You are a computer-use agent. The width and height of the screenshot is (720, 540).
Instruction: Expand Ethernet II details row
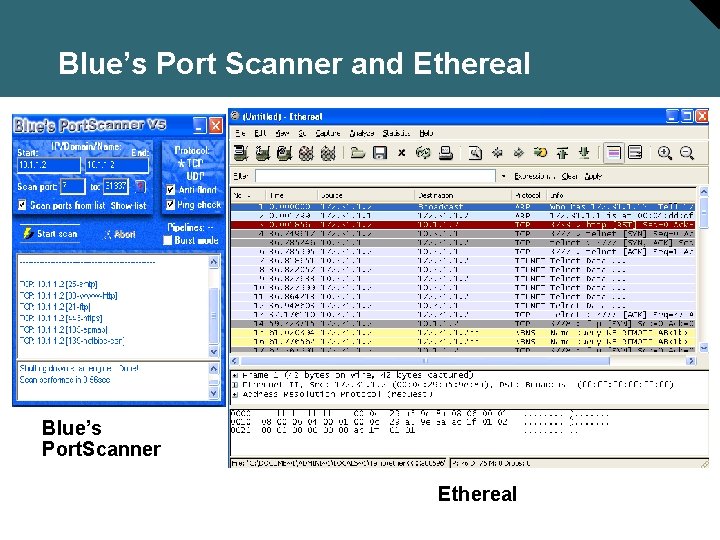tap(235, 384)
